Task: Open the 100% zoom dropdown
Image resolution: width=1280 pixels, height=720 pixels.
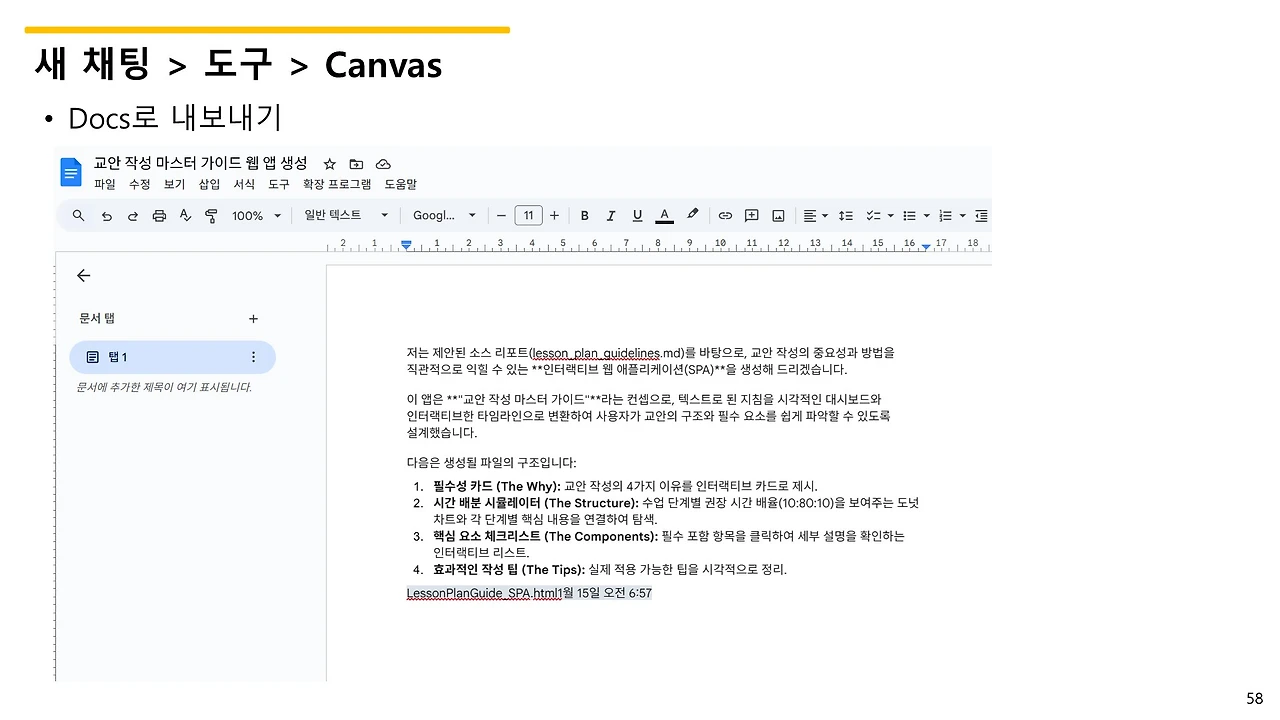Action: click(255, 215)
